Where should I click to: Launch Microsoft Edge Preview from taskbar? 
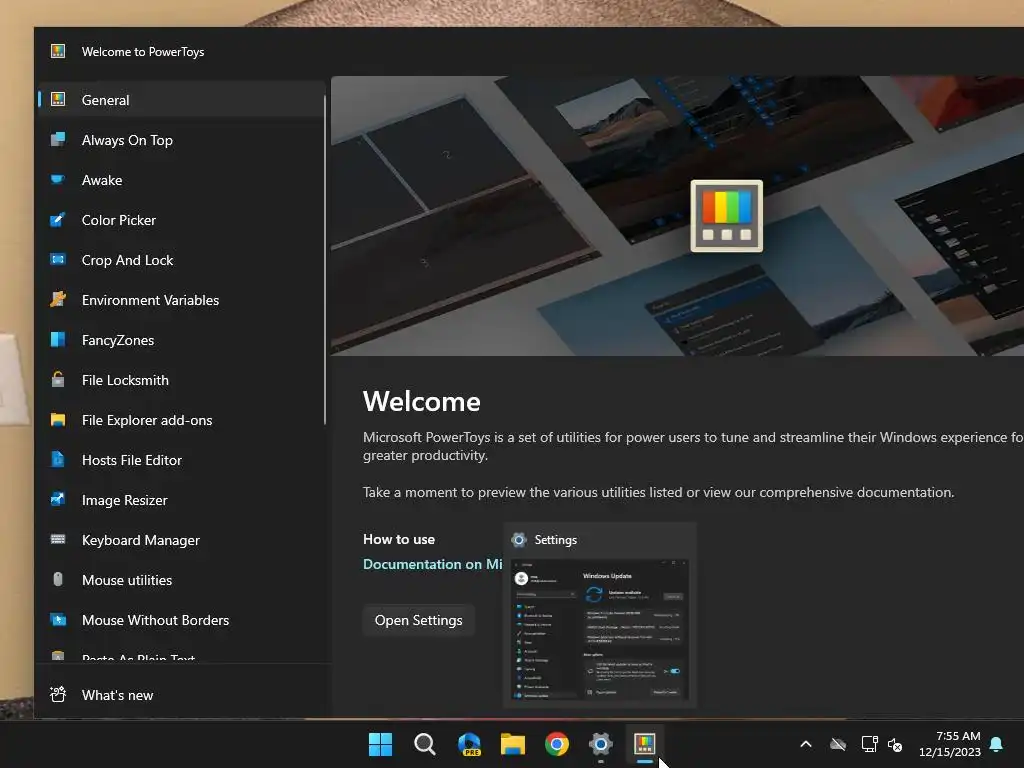(x=469, y=744)
